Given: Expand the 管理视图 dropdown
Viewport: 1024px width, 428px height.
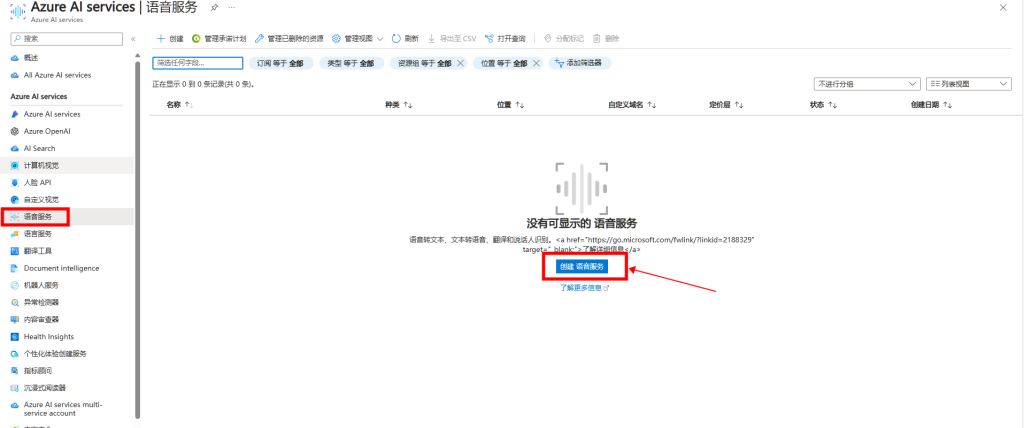Looking at the screenshot, I should (357, 39).
